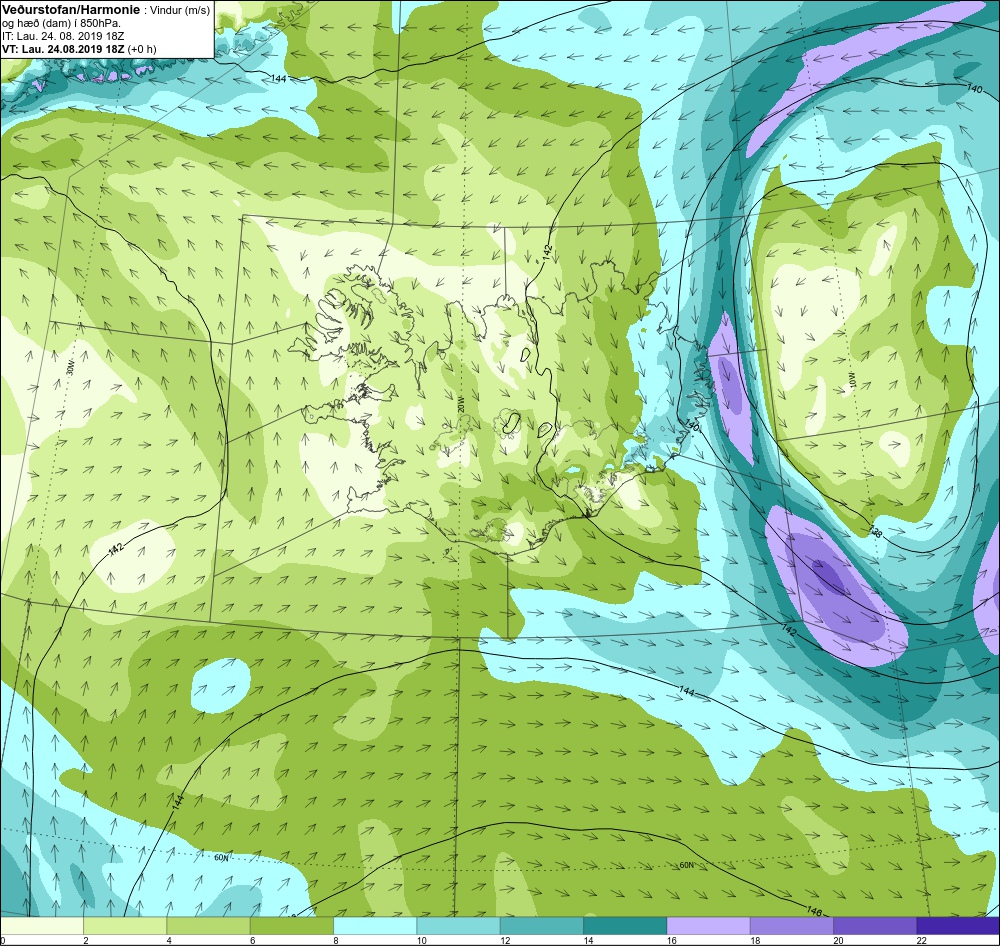
Task: Click the '144' label on the southwestern contour
Action: (x=178, y=802)
